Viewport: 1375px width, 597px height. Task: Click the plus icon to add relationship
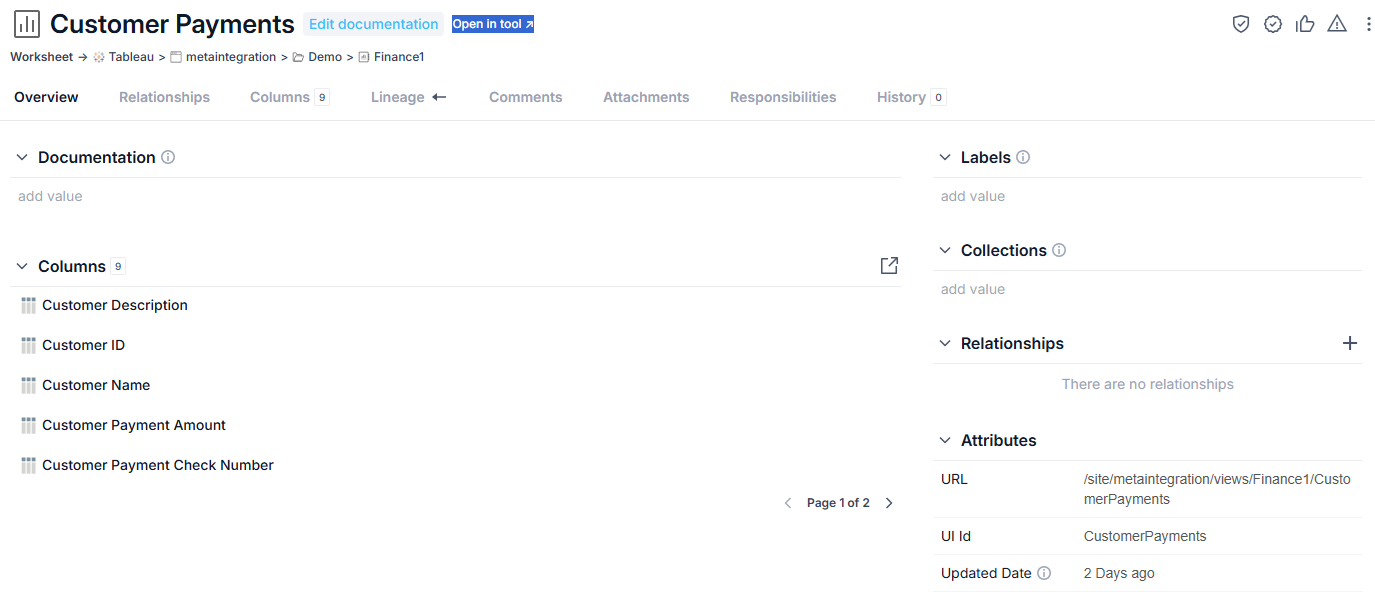point(1350,343)
